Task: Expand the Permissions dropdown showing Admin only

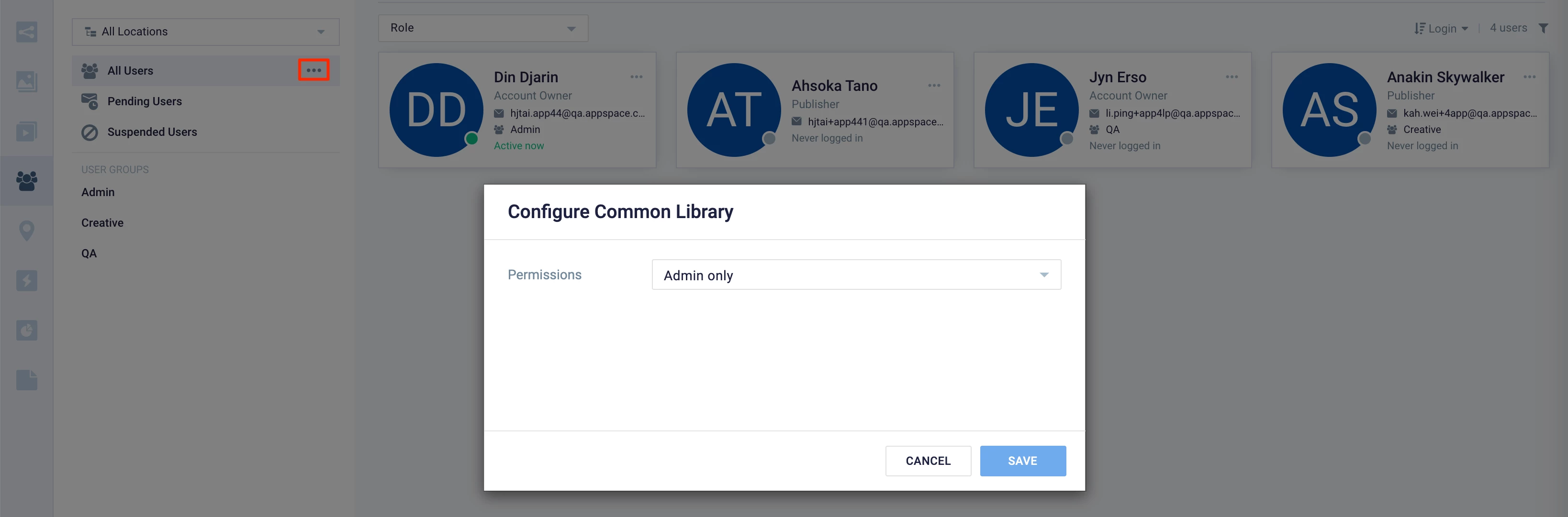Action: coord(856,275)
